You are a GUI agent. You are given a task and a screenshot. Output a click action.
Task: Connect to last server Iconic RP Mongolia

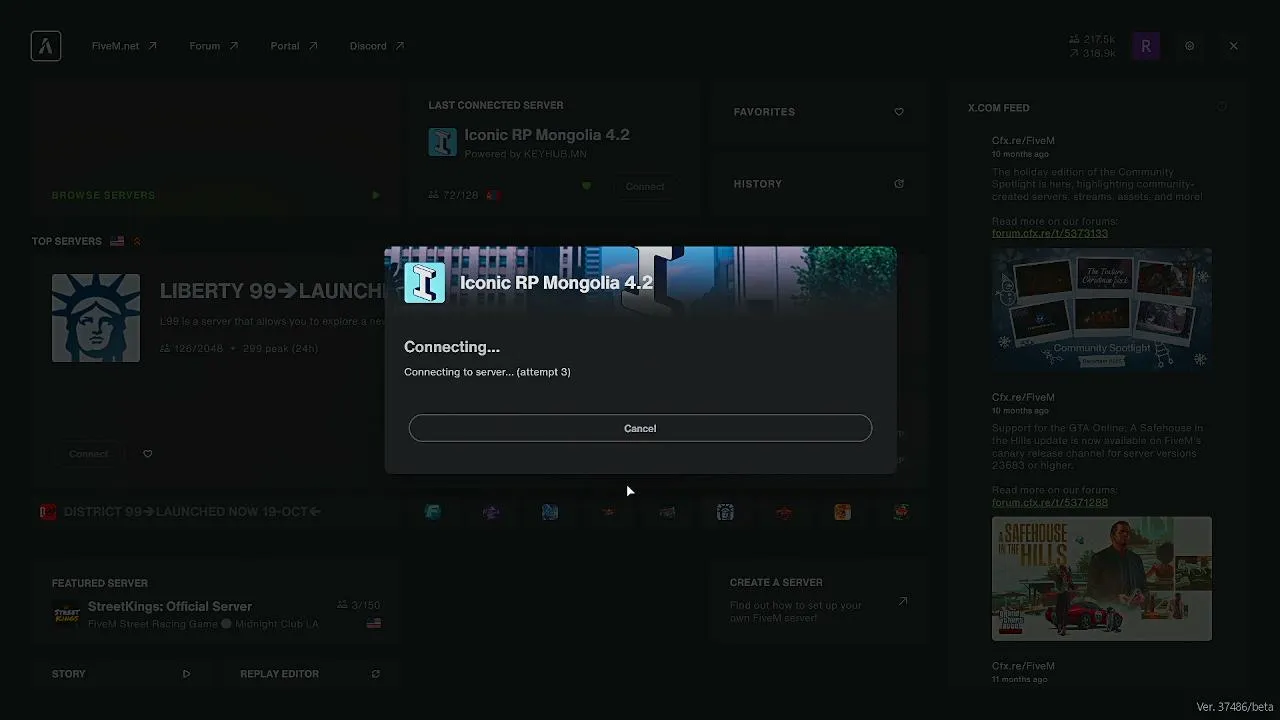pyautogui.click(x=645, y=186)
